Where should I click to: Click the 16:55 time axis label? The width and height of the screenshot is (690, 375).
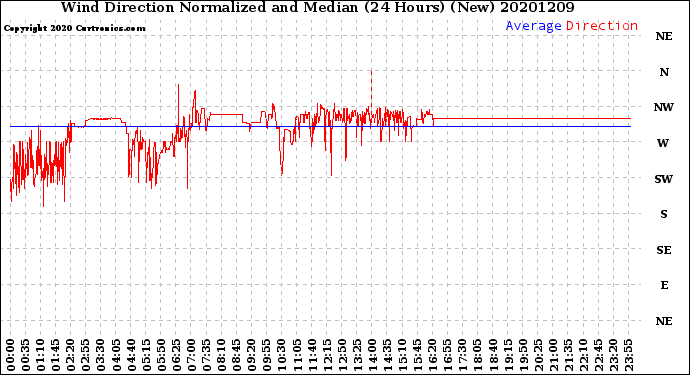coord(448,355)
